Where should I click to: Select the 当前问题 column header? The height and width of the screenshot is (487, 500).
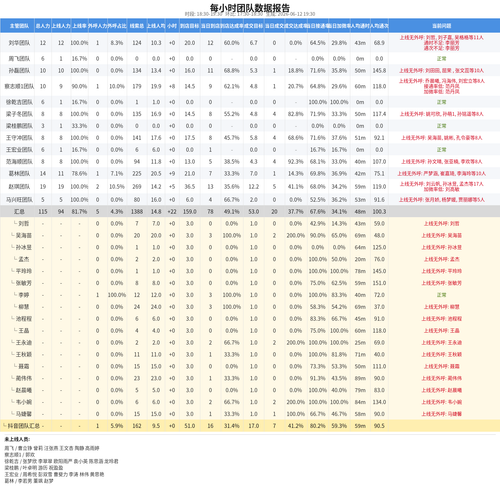pos(441,26)
